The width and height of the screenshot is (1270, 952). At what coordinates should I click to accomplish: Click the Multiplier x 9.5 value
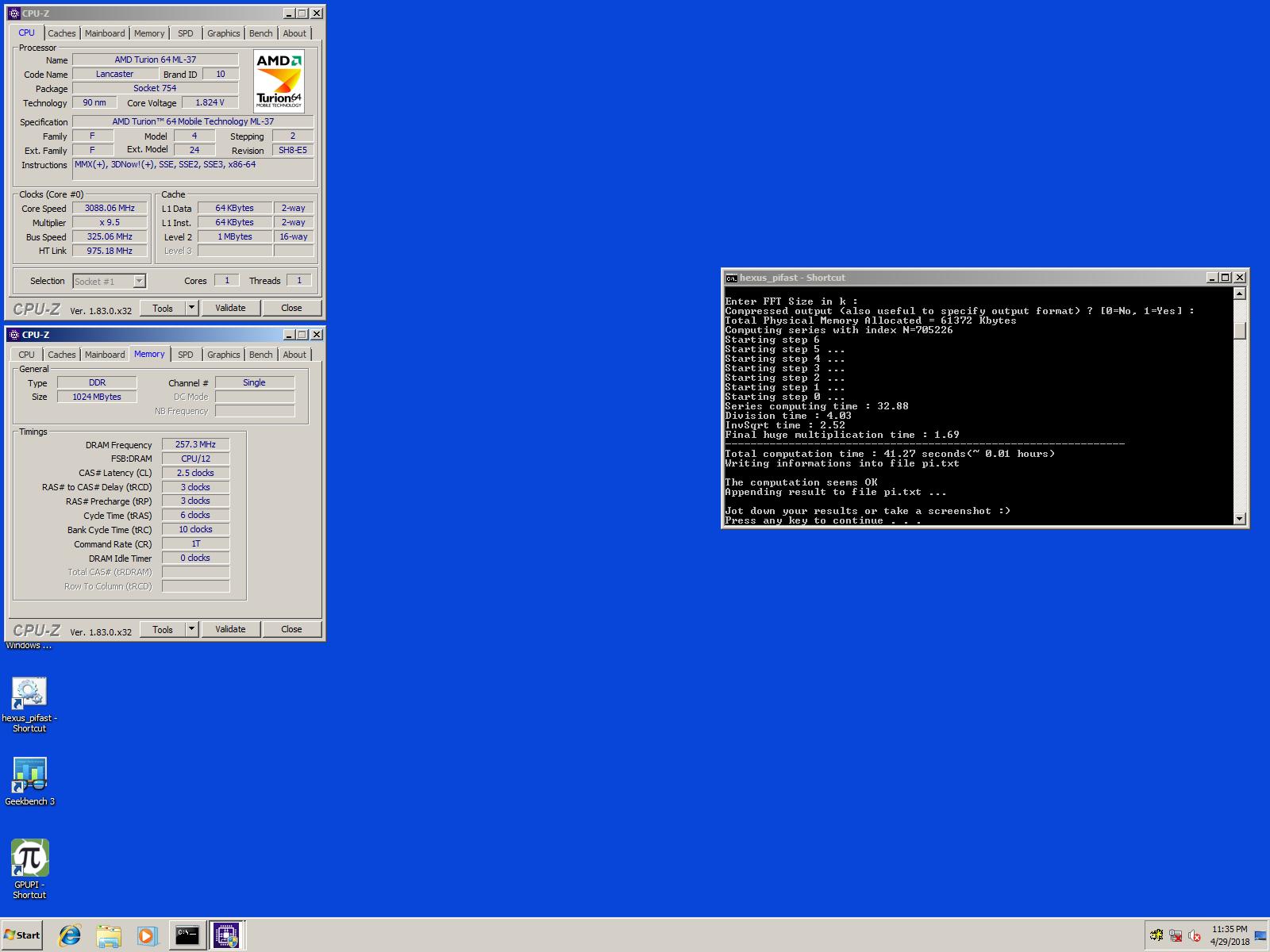[110, 222]
